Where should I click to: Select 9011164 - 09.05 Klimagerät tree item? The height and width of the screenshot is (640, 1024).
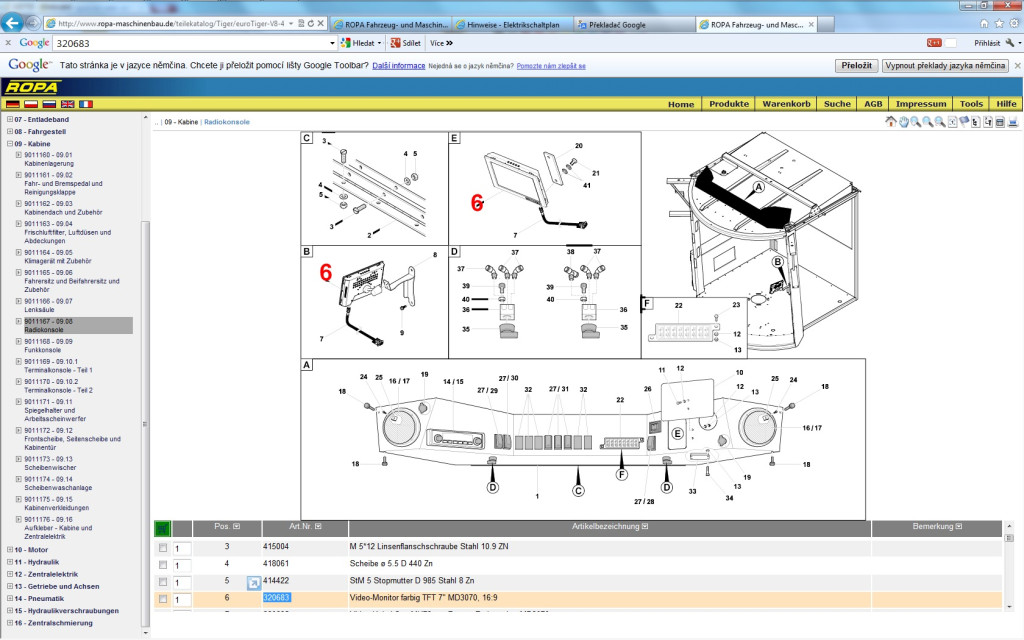57,257
